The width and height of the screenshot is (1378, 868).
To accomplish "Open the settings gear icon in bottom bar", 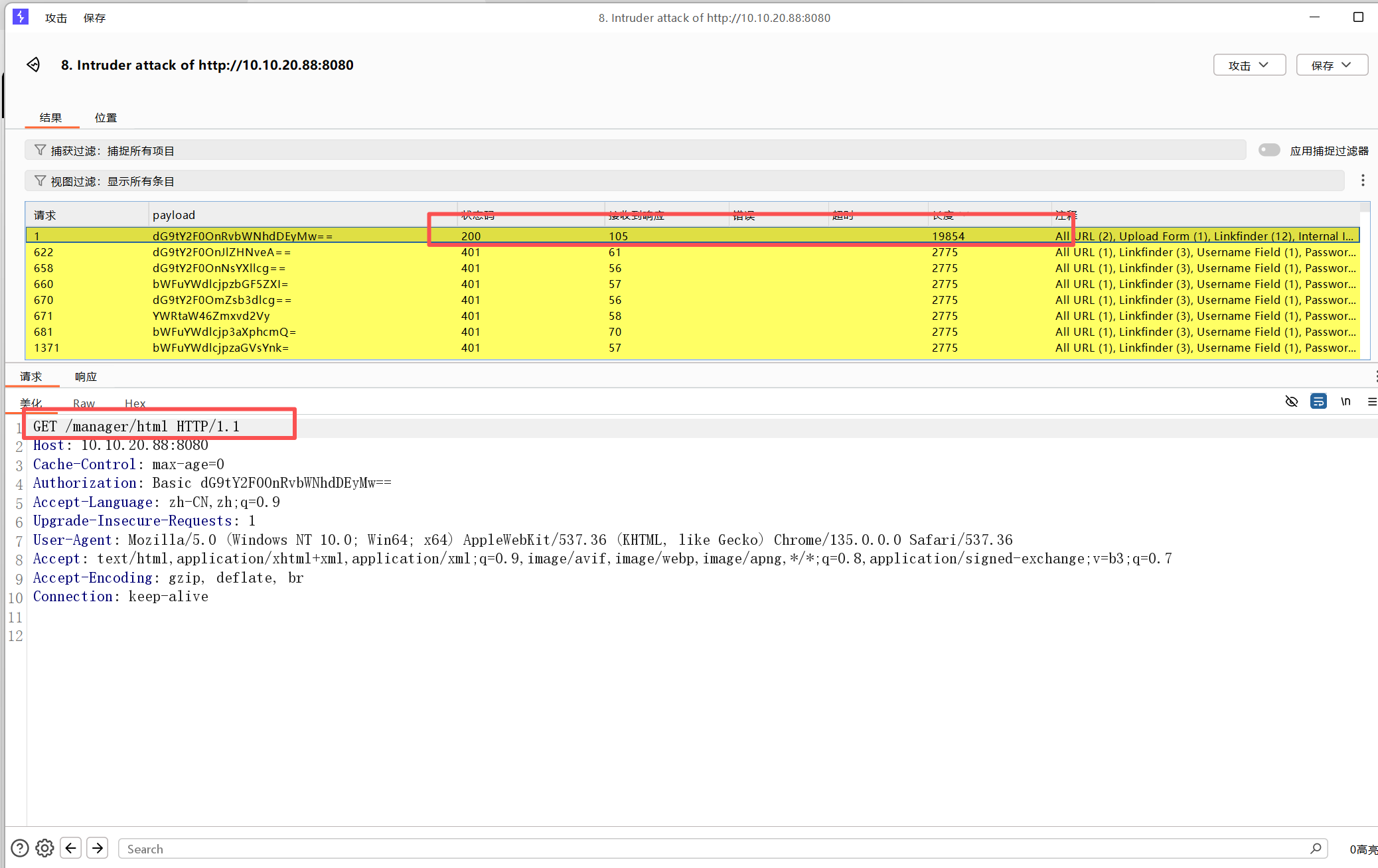I will pyautogui.click(x=44, y=848).
